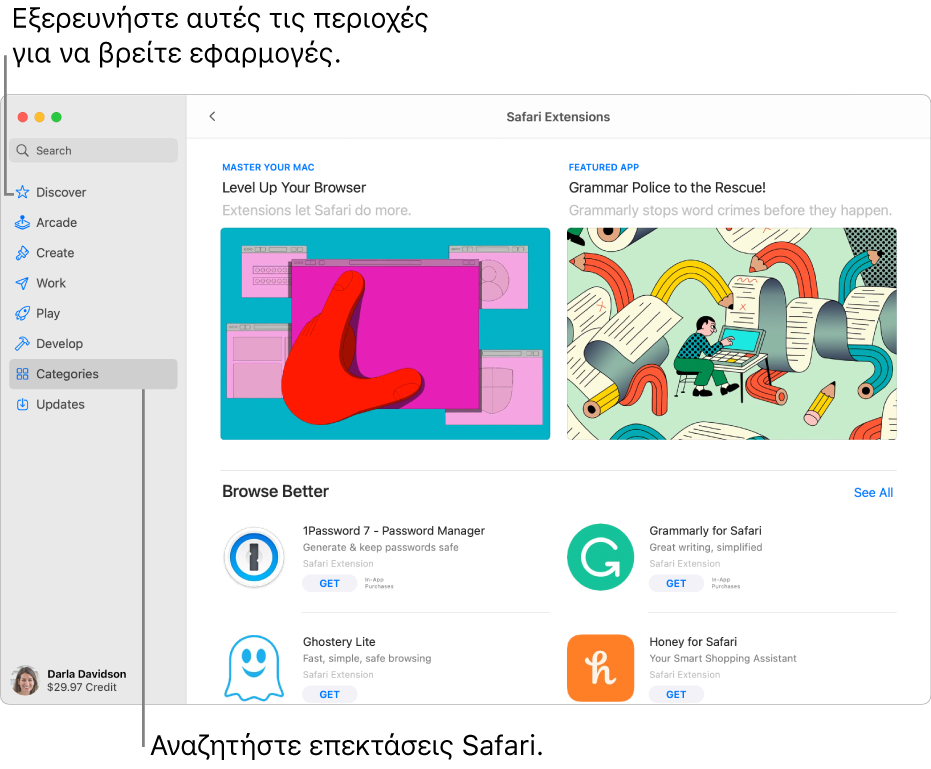
Task: Click the Darla Davidson account name
Action: point(87,673)
